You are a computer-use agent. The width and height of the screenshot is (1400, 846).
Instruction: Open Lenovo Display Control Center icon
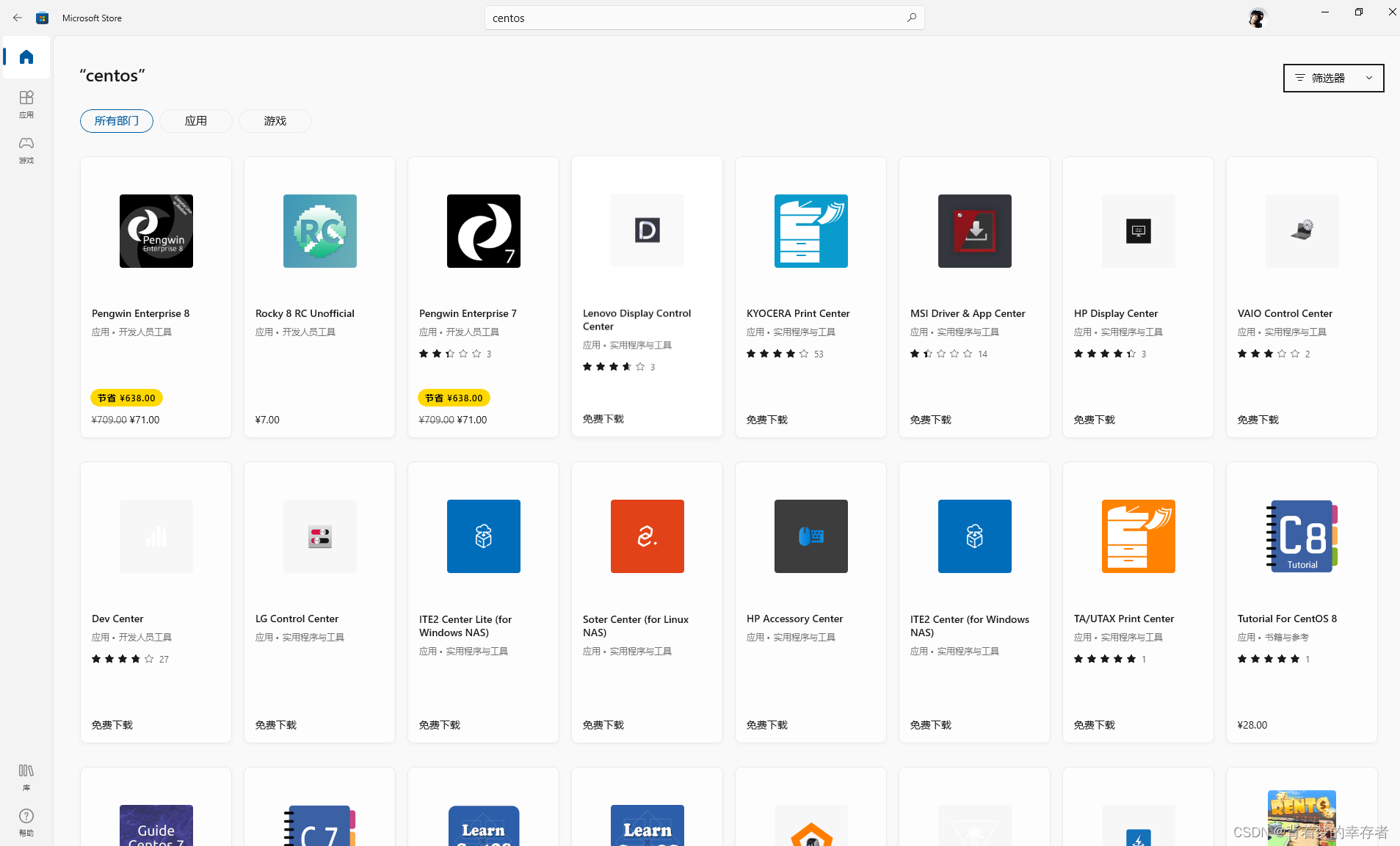648,230
